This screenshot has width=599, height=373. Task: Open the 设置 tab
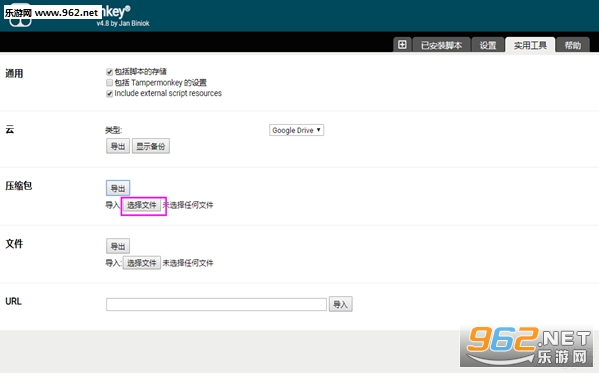(x=488, y=45)
